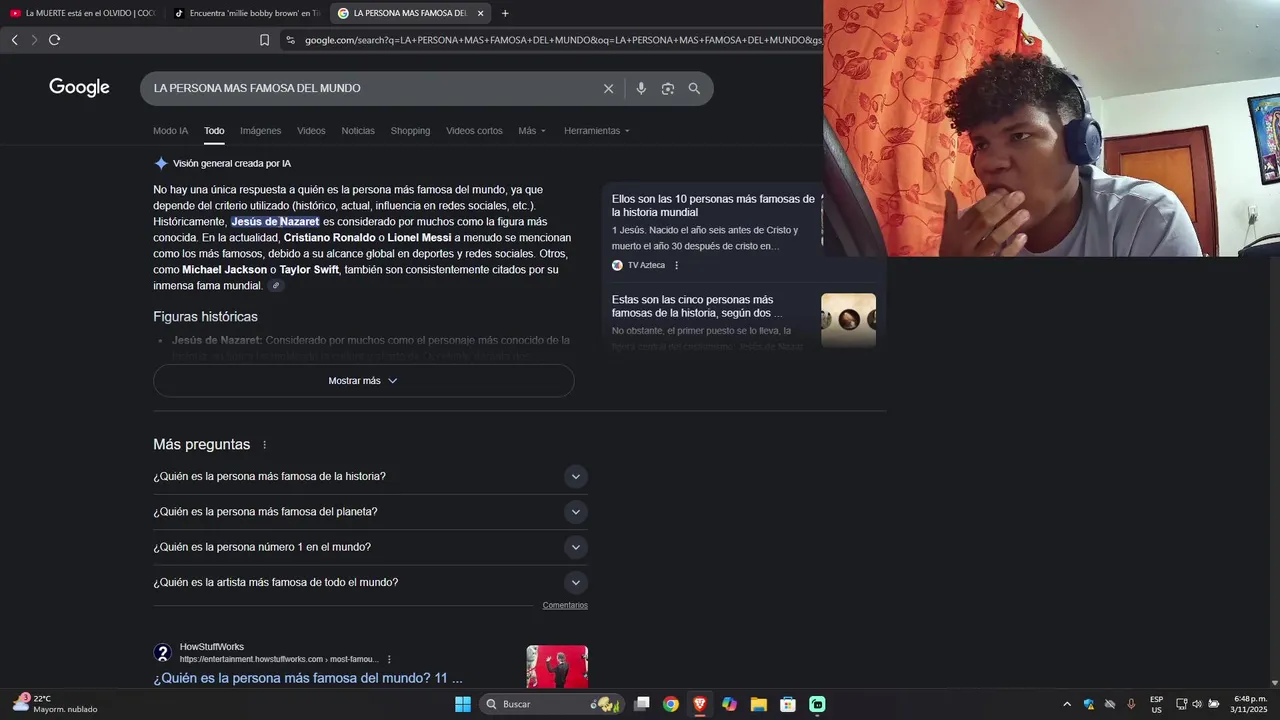The image size is (1280, 720).
Task: Click the Brave browser taskbar icon
Action: click(700, 704)
